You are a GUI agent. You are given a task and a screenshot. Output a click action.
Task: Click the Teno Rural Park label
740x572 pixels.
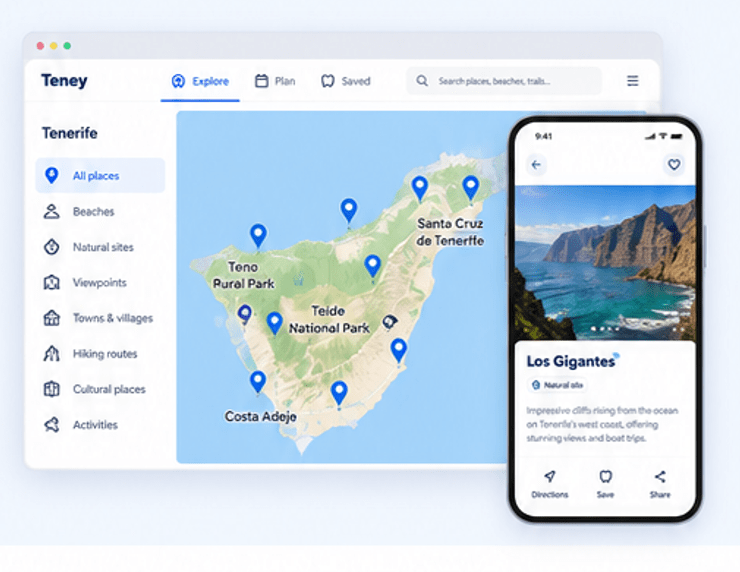(244, 275)
